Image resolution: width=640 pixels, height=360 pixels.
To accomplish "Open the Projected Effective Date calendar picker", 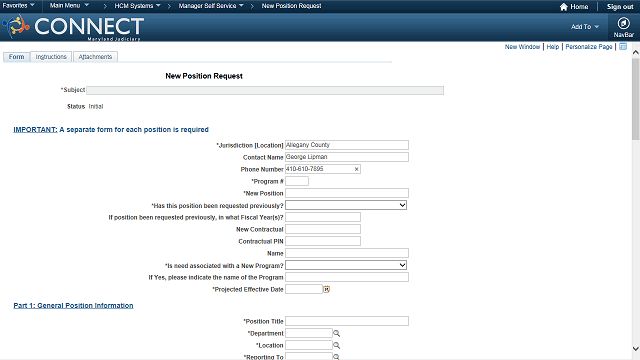I will 327,289.
